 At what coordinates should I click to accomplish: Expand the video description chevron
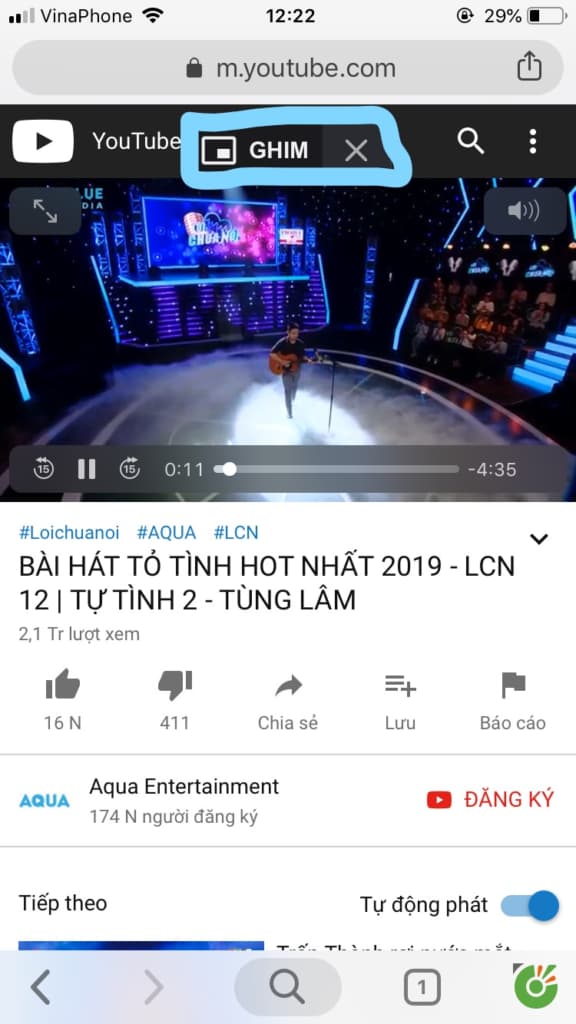(x=539, y=539)
